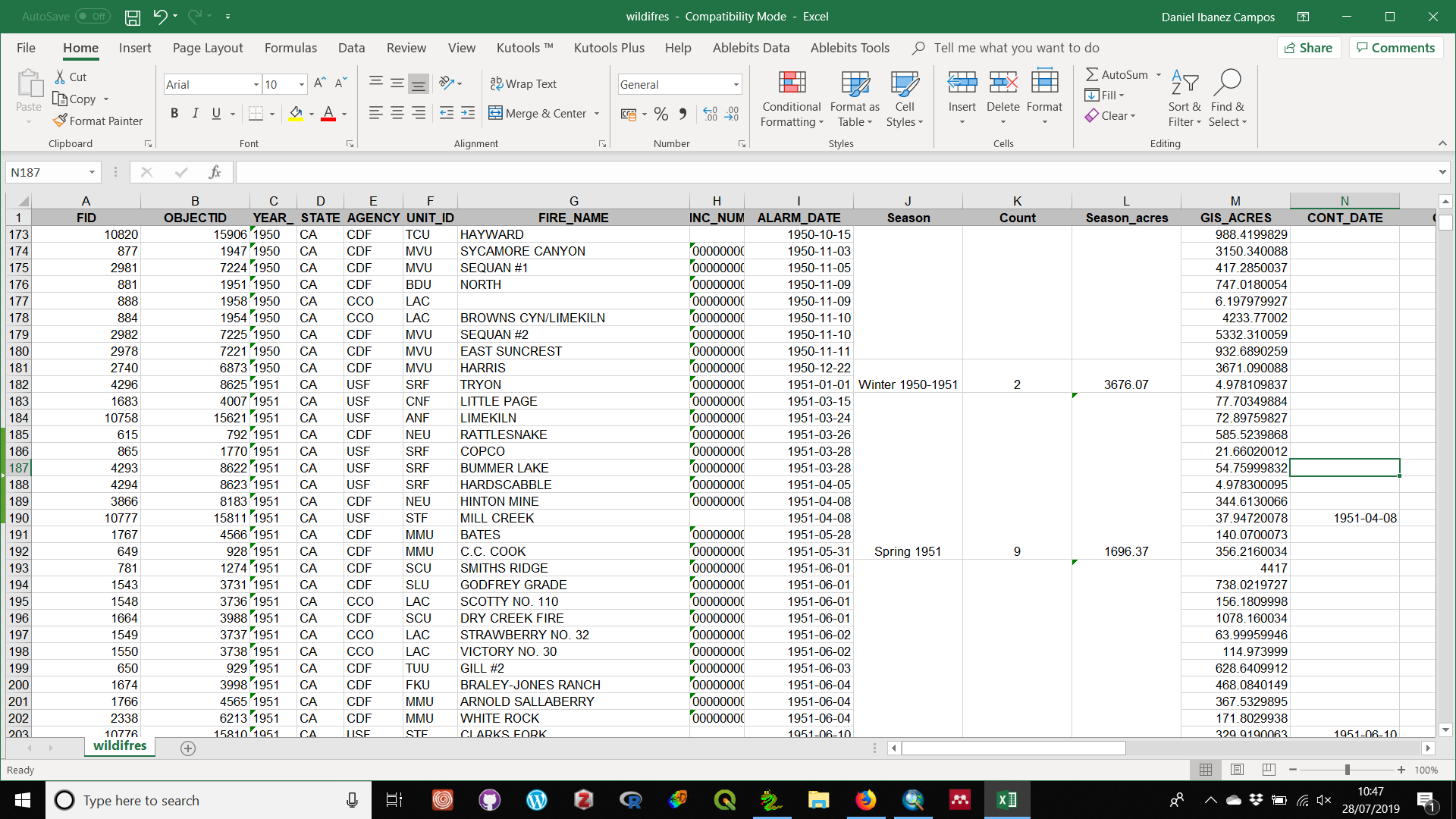
Task: Click the Font Color red swatch
Action: pyautogui.click(x=328, y=114)
